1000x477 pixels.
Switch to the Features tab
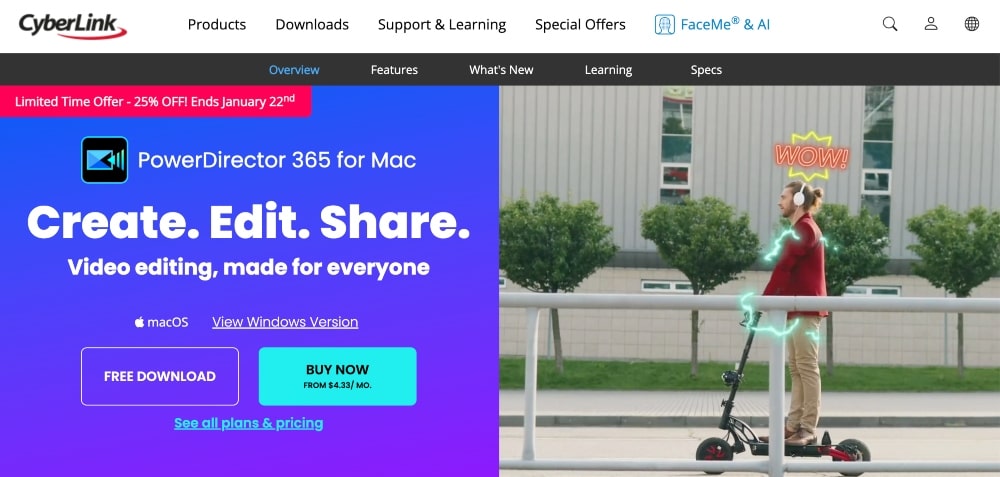point(394,70)
